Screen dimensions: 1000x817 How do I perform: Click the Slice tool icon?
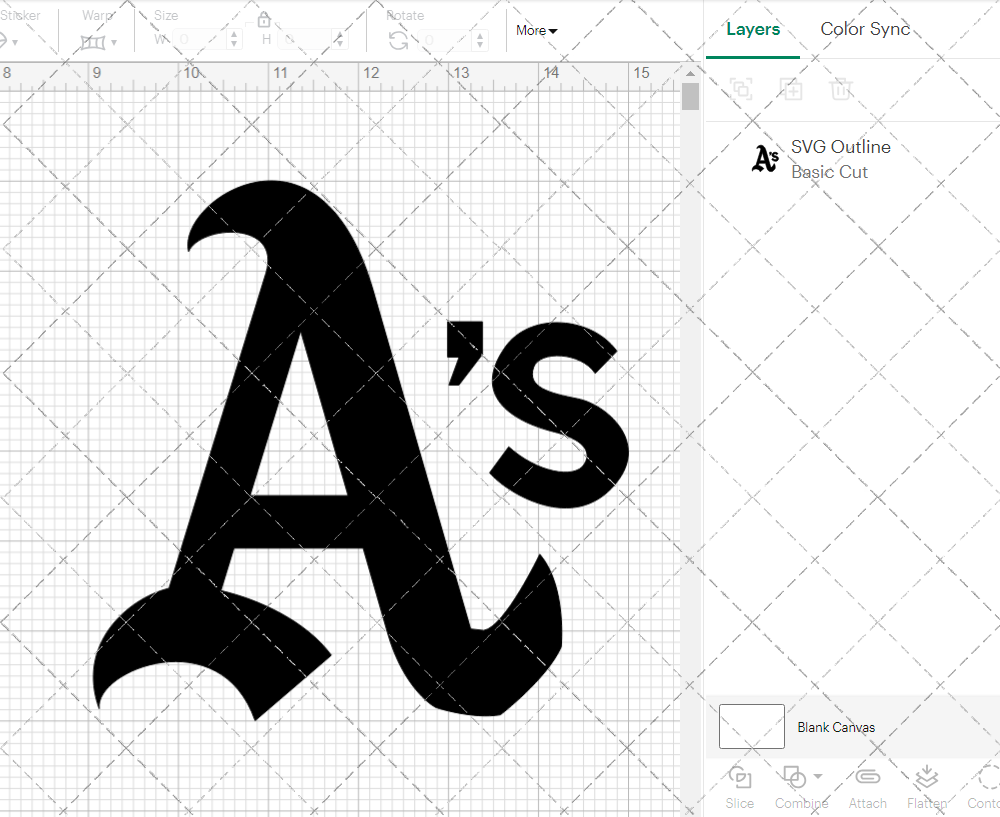pyautogui.click(x=740, y=777)
